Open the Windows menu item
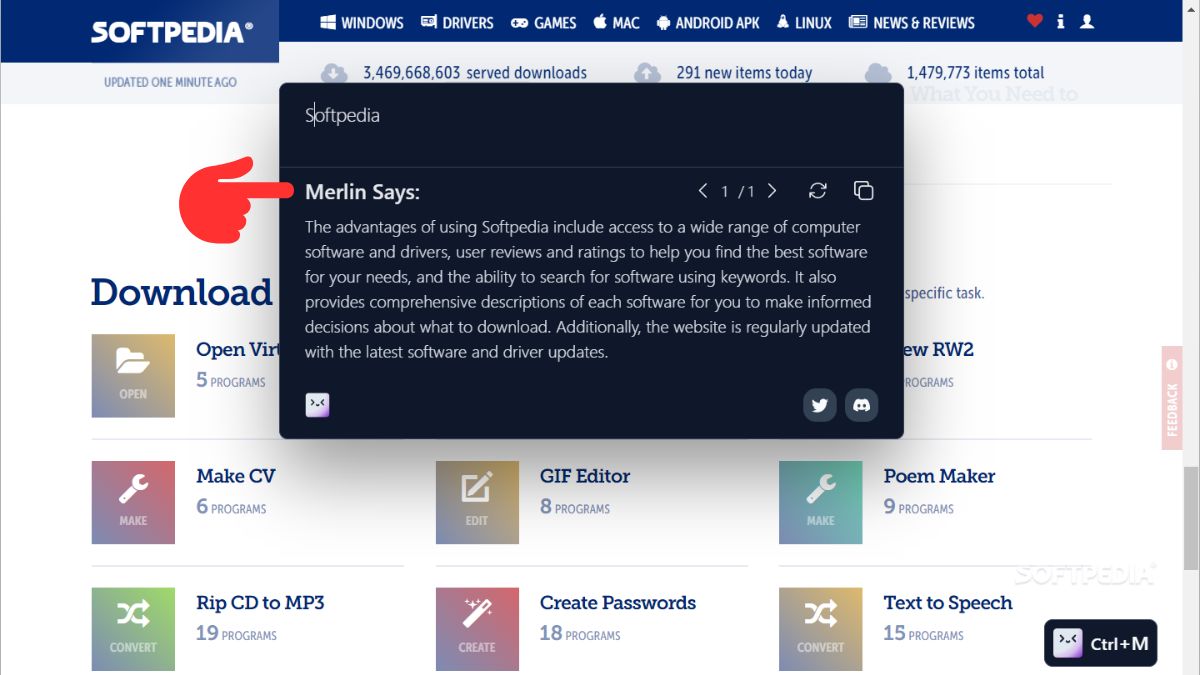 coord(361,22)
